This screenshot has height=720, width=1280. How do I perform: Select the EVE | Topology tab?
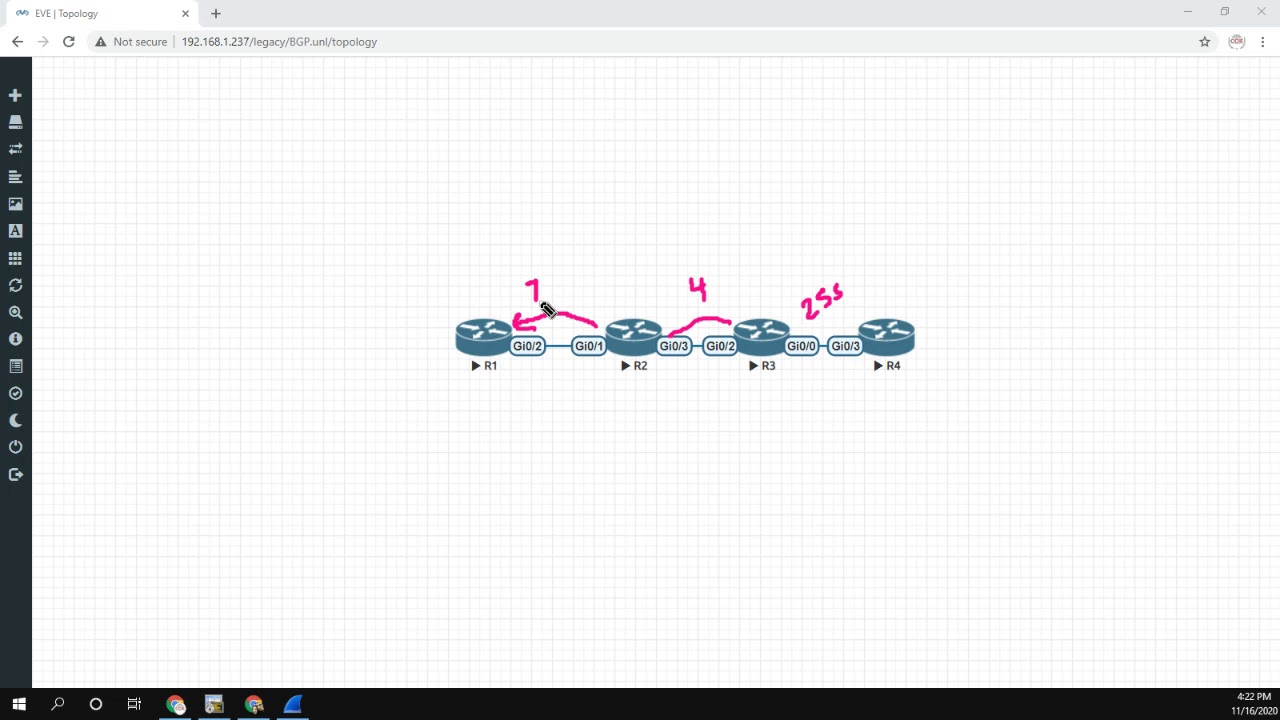tap(100, 13)
